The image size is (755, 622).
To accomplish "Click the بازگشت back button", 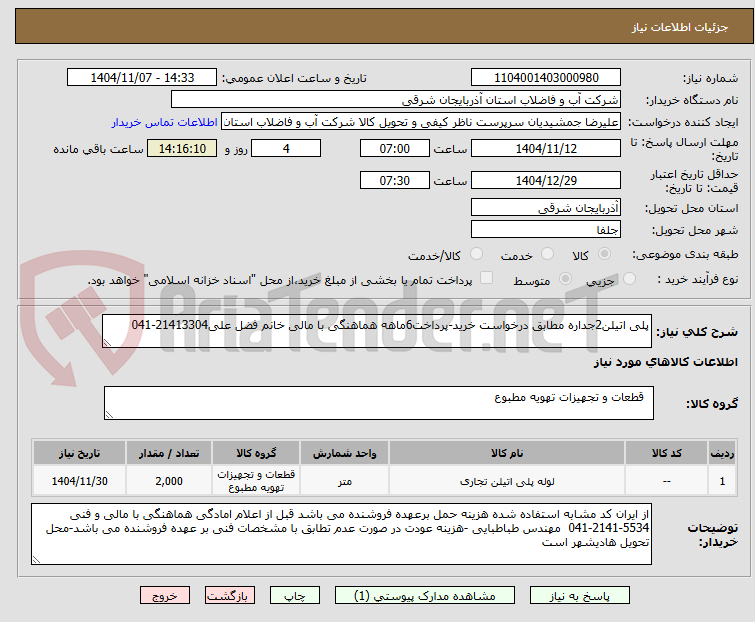I will click(x=230, y=596).
